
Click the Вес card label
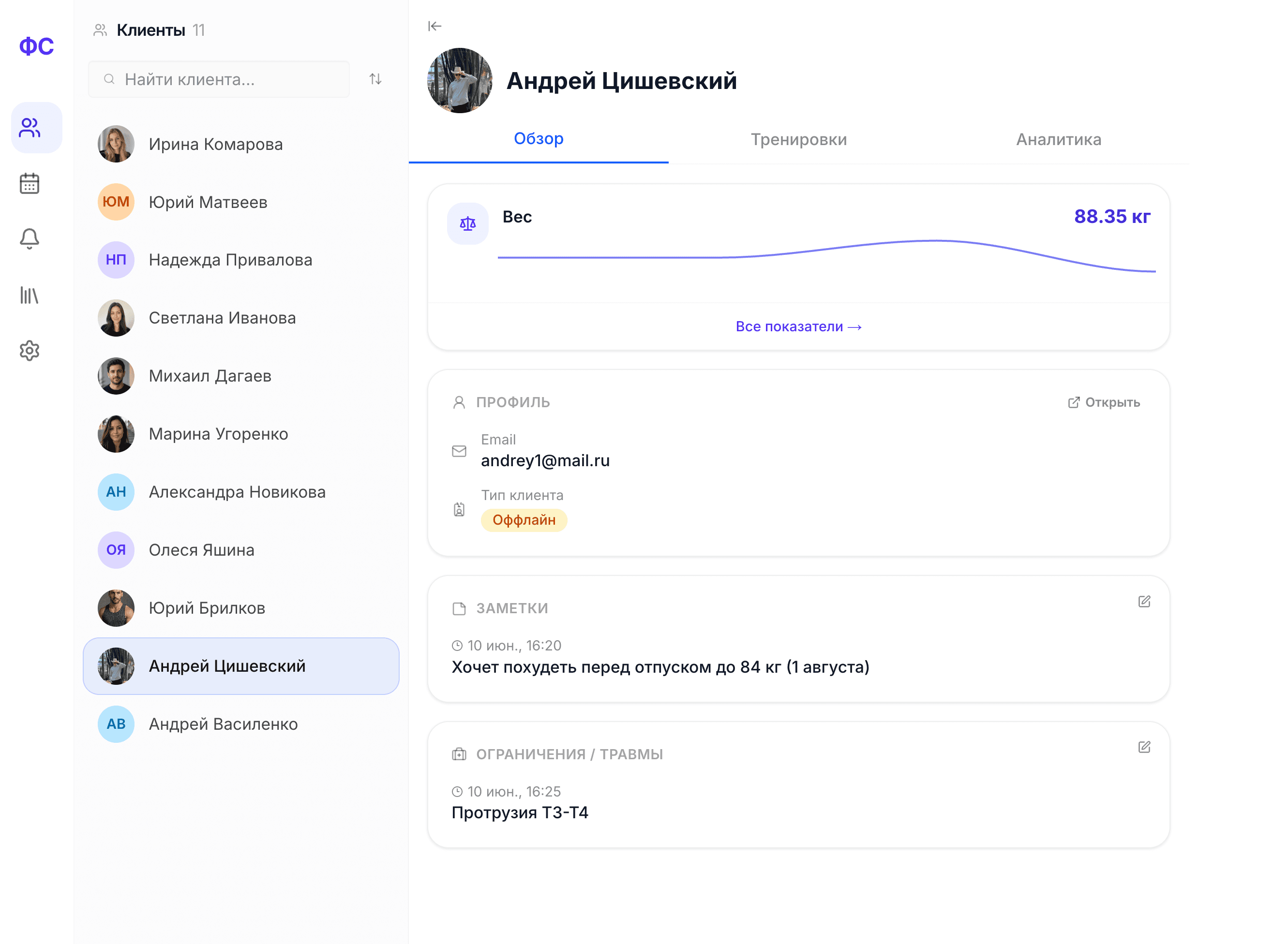coord(517,217)
